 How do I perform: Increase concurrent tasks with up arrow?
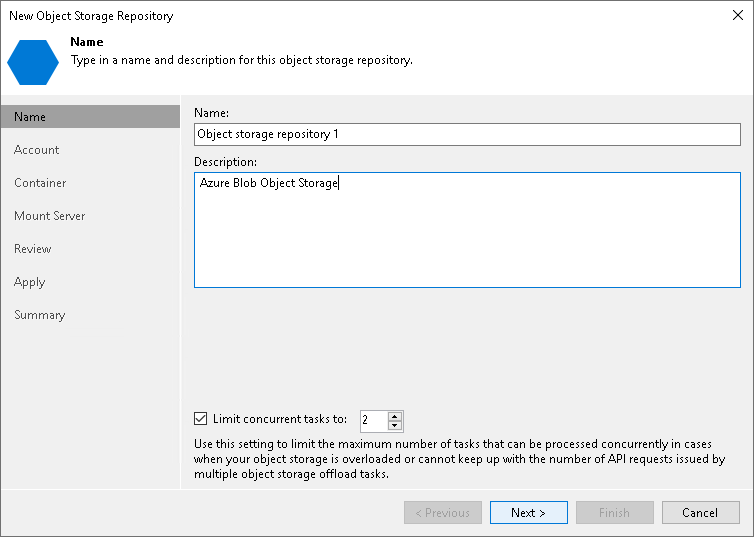pos(395,416)
